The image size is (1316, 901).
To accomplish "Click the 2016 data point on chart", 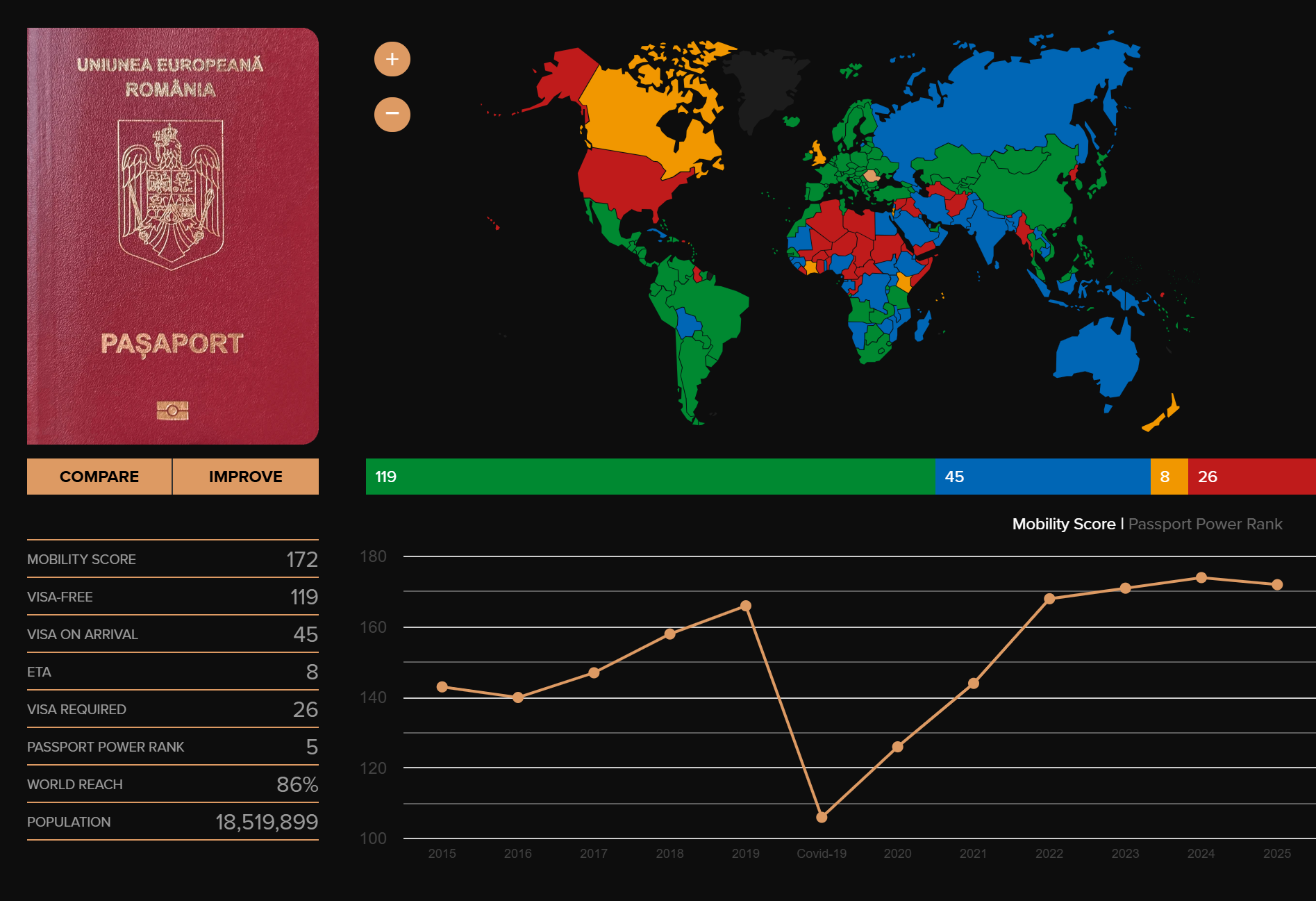I will (x=518, y=697).
